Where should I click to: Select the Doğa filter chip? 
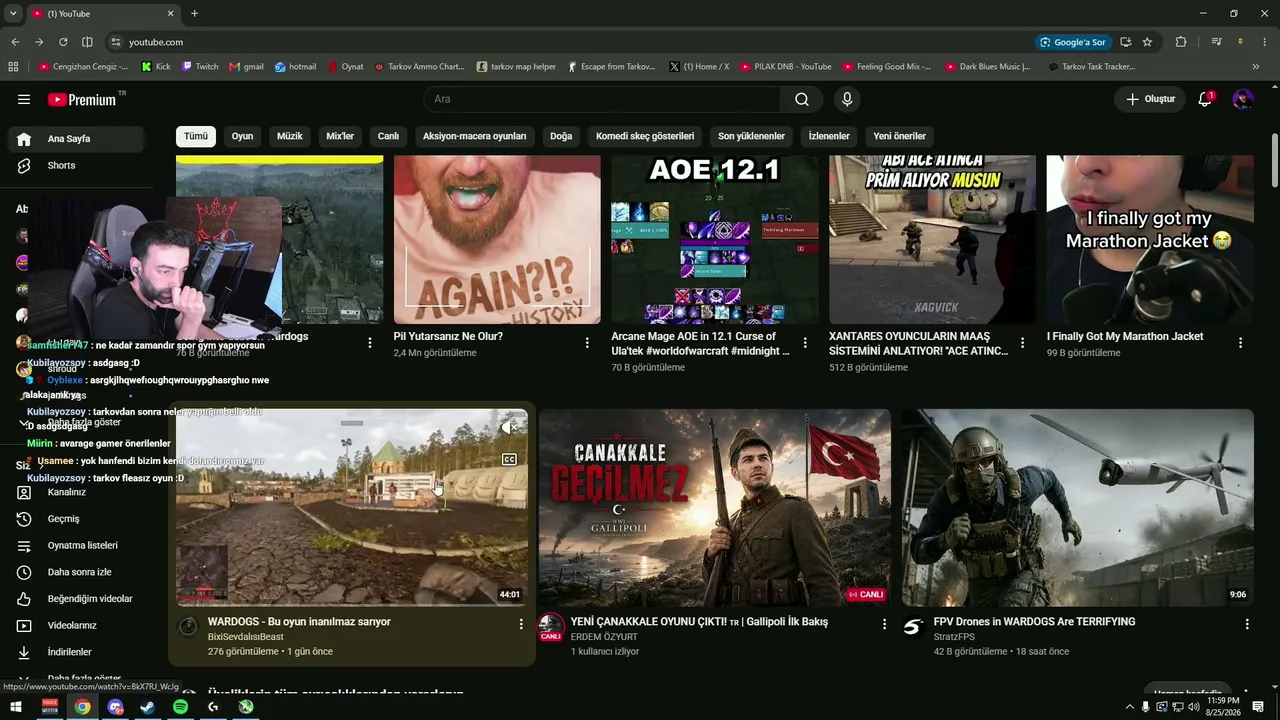(x=561, y=136)
